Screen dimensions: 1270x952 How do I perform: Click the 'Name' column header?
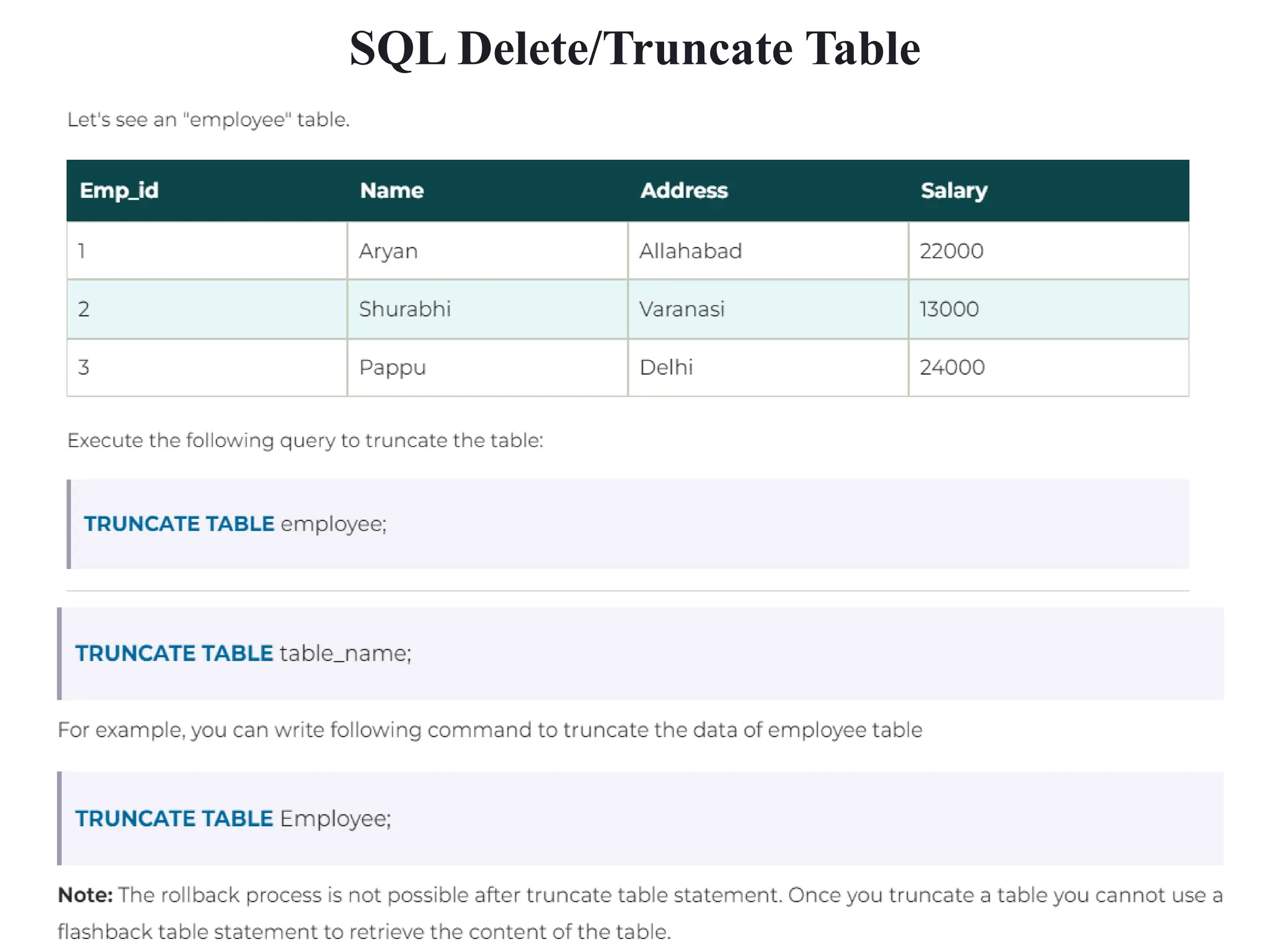(x=487, y=190)
